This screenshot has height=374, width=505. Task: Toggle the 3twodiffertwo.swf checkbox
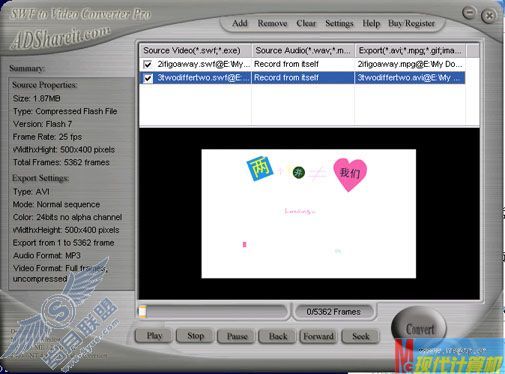pos(147,78)
